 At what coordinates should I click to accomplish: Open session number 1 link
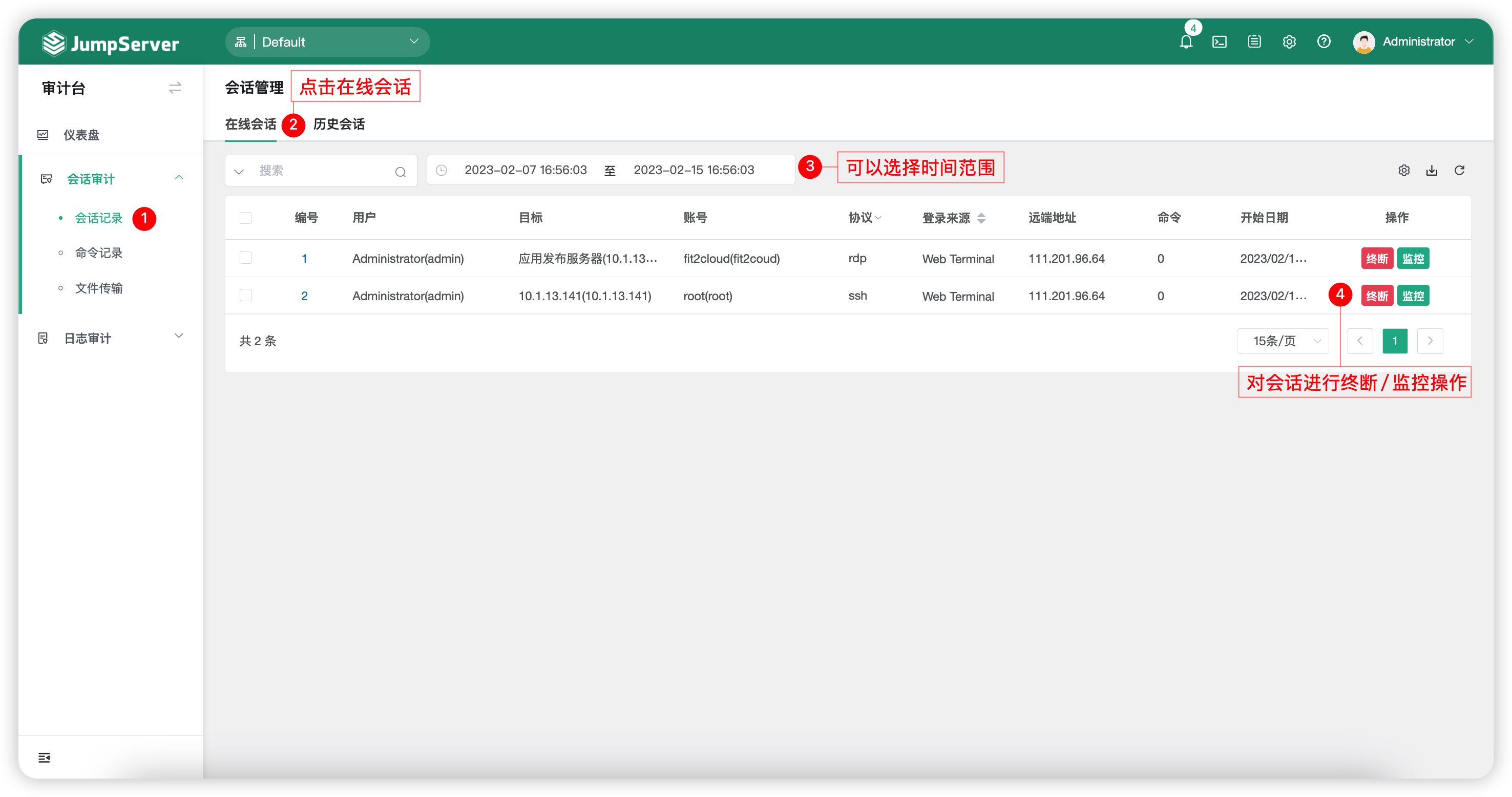tap(304, 259)
